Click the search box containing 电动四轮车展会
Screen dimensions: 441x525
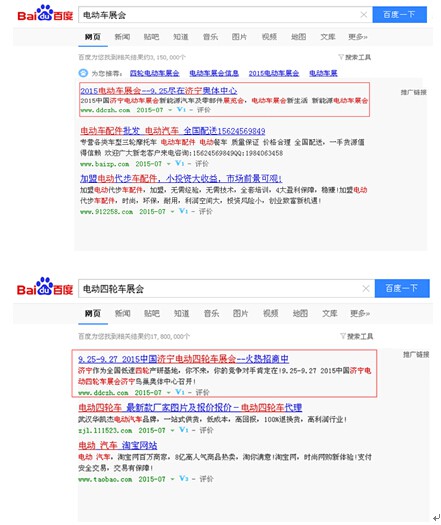click(226, 288)
